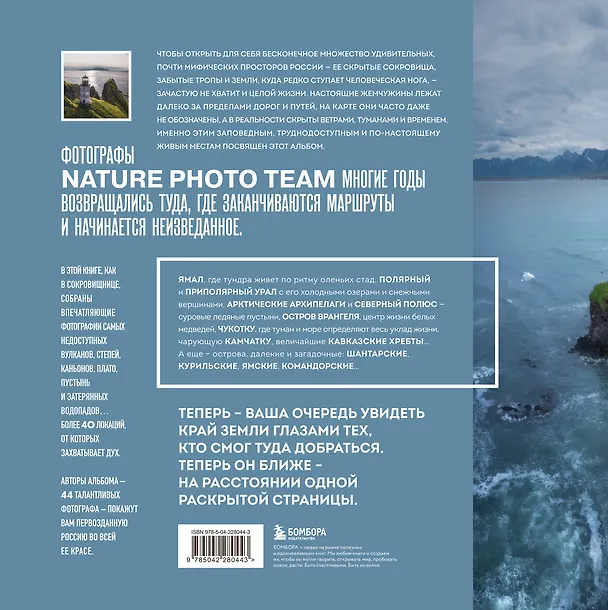Click line ПОЧТИ МИФИЧЕСКИХ ПРОСТОРОВ РОССИИ

pos(296,67)
